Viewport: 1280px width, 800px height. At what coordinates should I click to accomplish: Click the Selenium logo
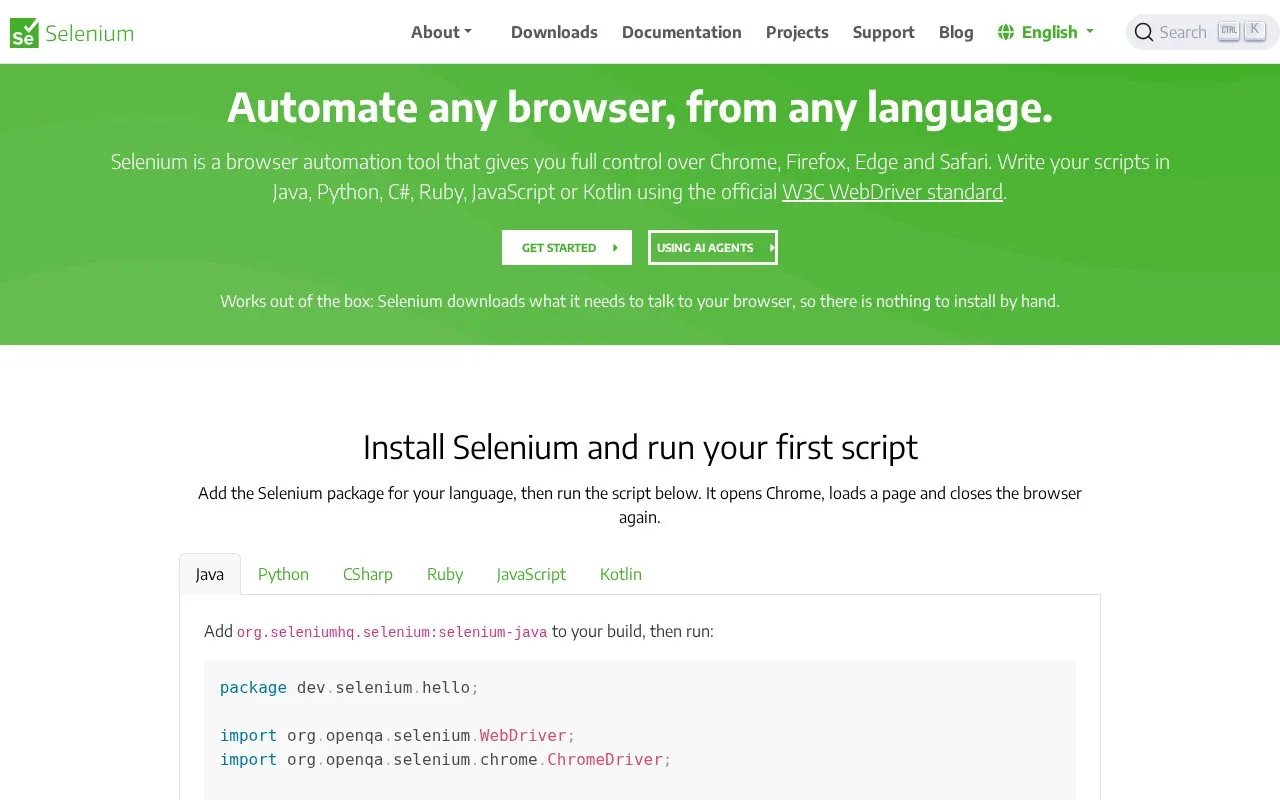coord(72,33)
